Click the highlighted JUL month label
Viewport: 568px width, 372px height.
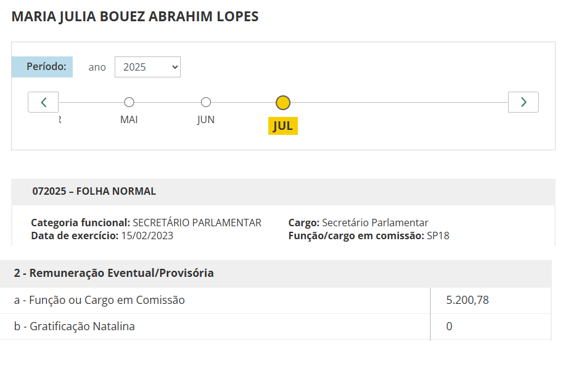point(283,126)
